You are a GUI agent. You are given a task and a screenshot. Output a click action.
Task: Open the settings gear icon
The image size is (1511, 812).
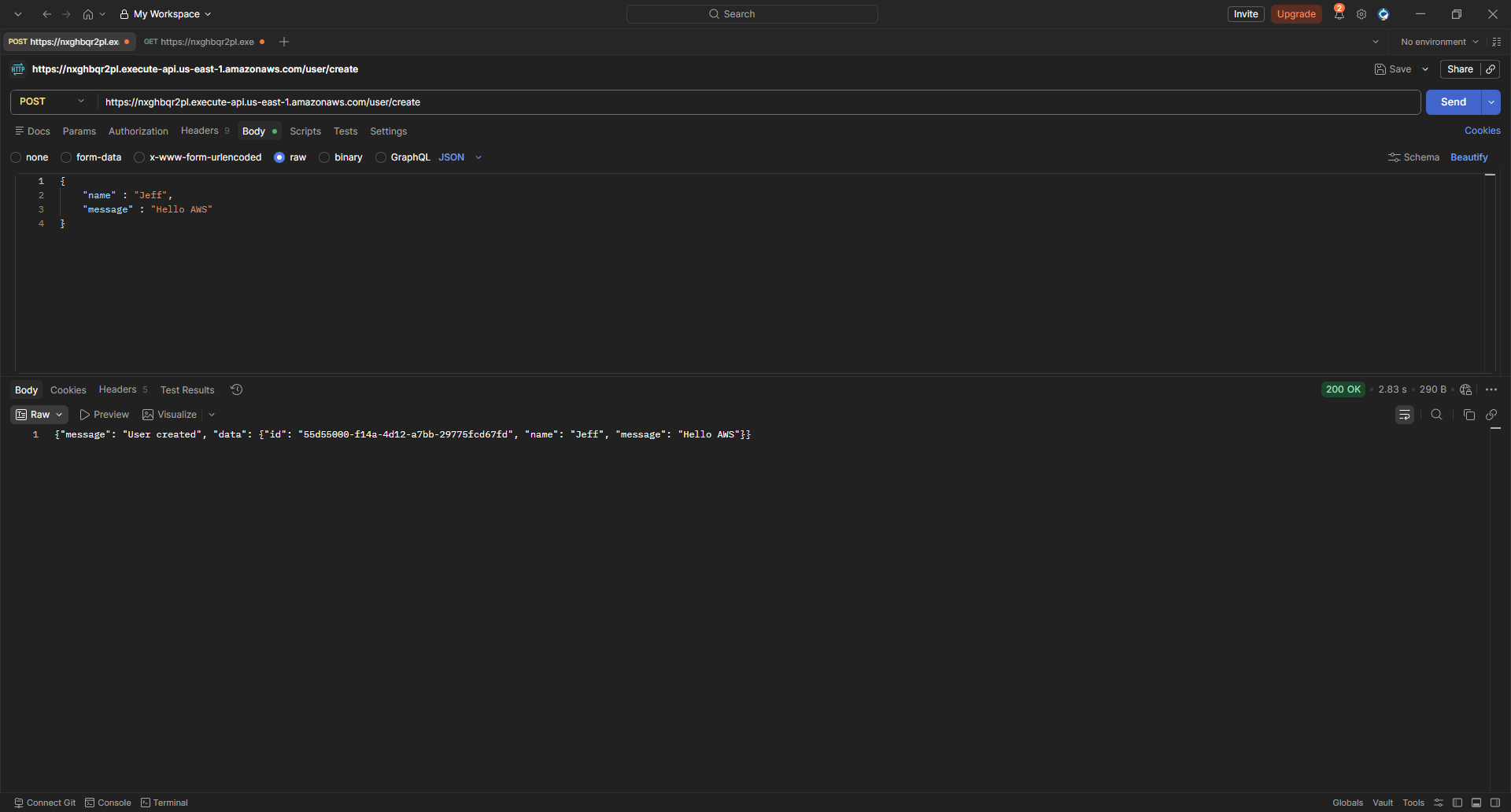(x=1361, y=14)
